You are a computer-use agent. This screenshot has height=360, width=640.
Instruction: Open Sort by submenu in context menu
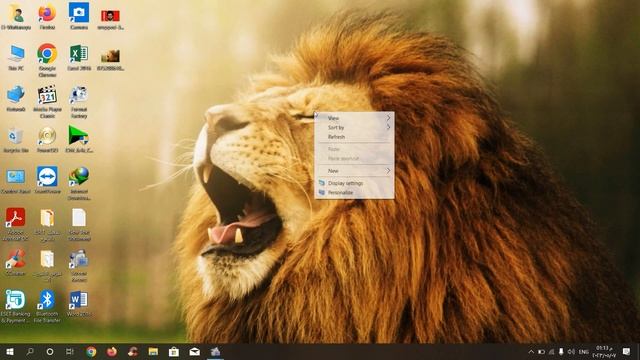tap(354, 127)
